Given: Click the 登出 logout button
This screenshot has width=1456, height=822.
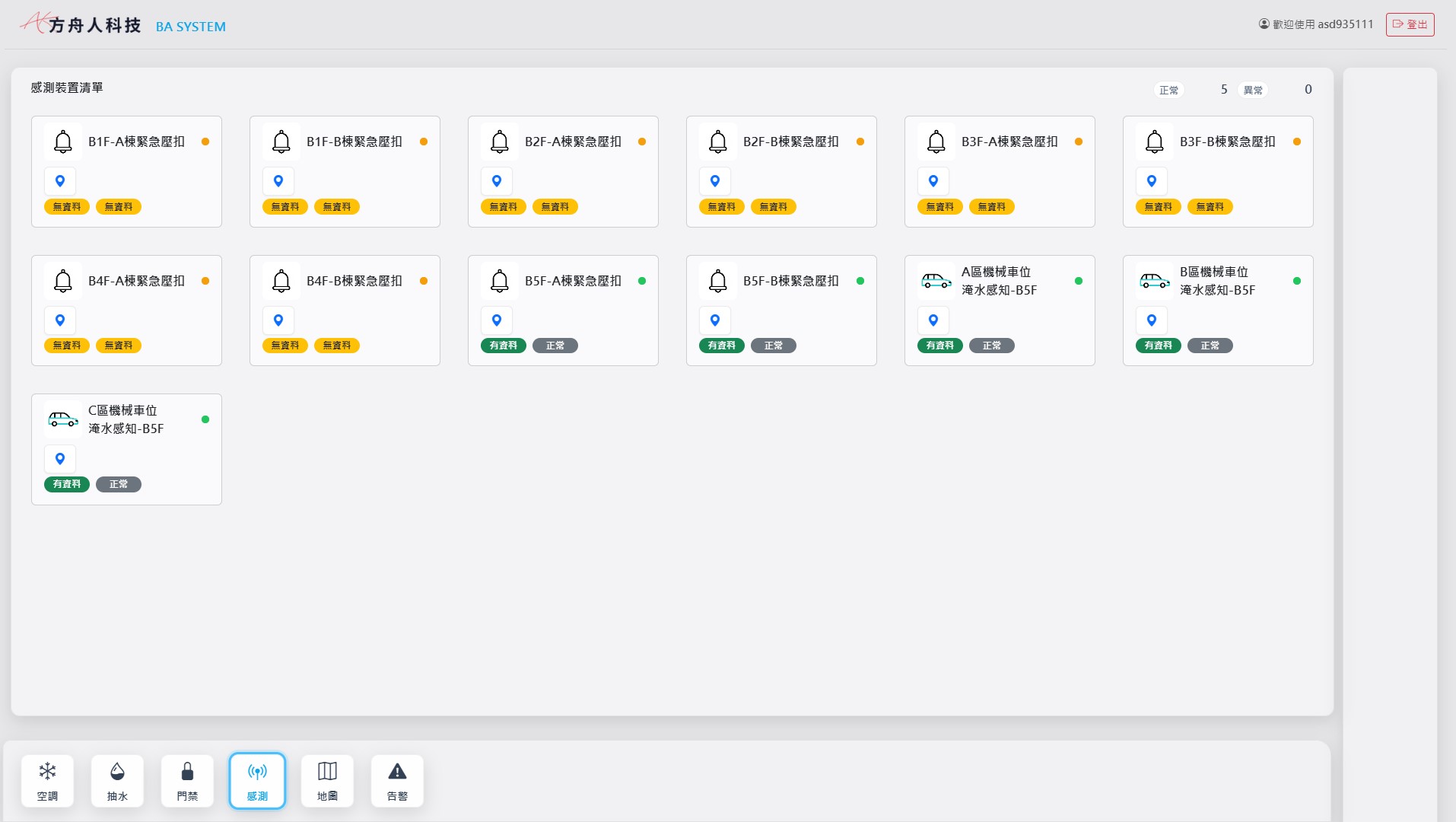Looking at the screenshot, I should 1410,24.
